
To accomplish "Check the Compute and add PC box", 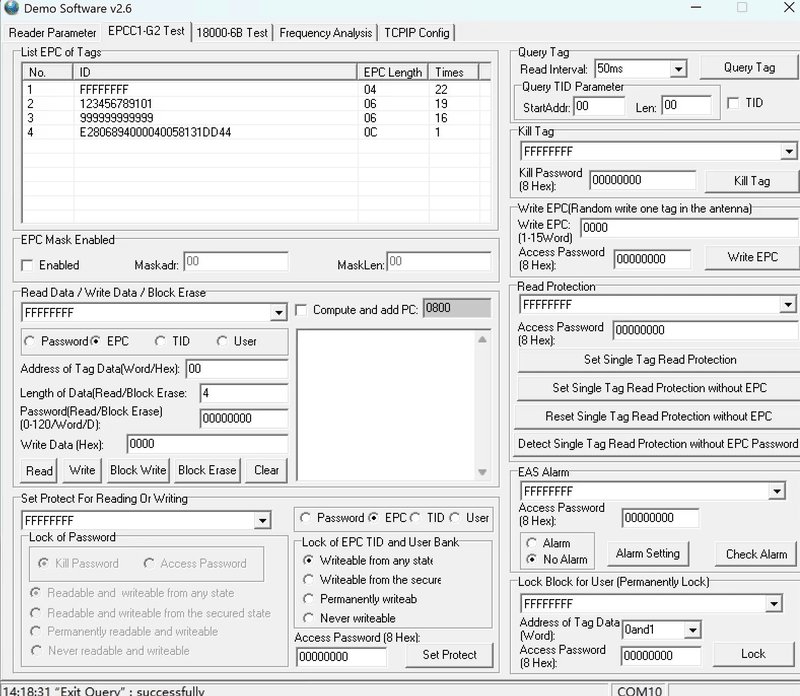I will point(301,310).
